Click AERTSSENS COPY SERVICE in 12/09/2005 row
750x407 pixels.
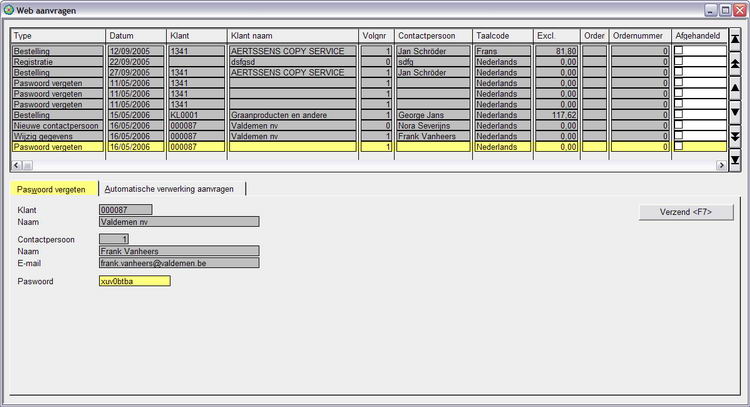(x=293, y=51)
